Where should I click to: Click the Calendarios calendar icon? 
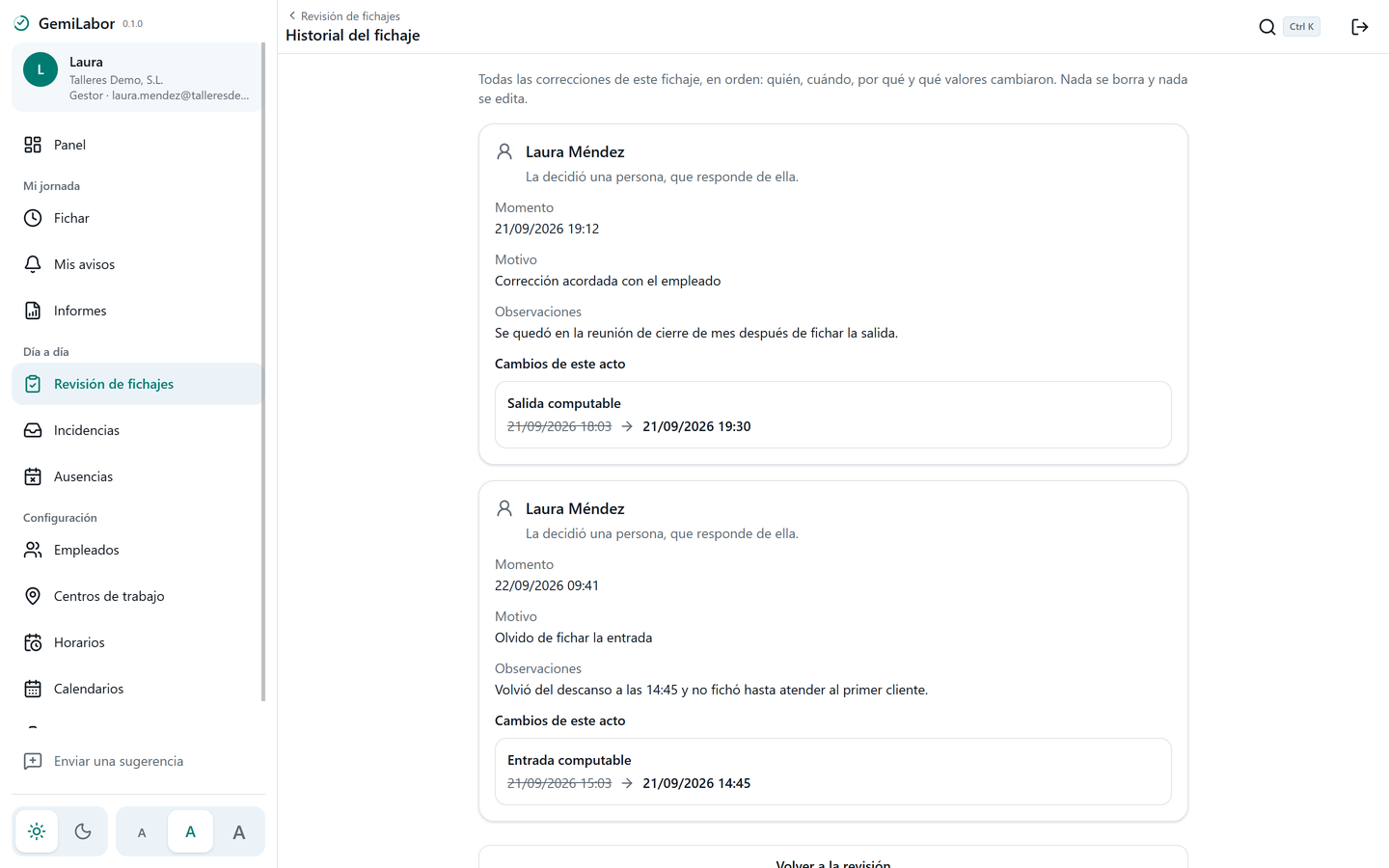coord(33,689)
